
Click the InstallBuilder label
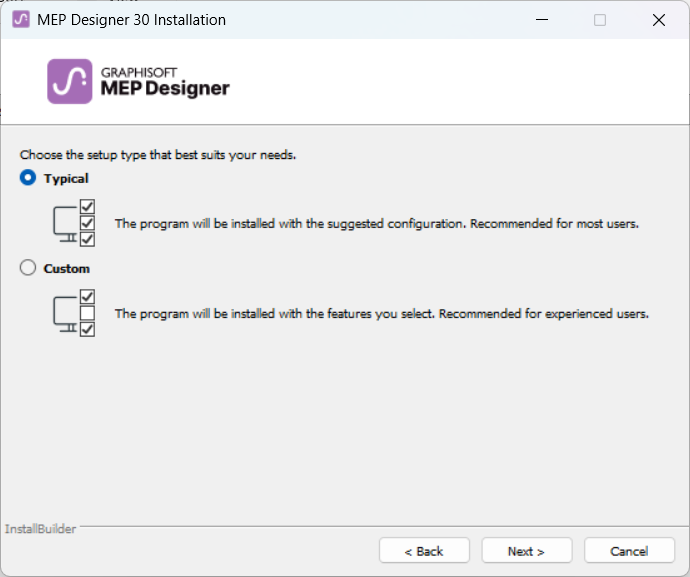pyautogui.click(x=40, y=529)
